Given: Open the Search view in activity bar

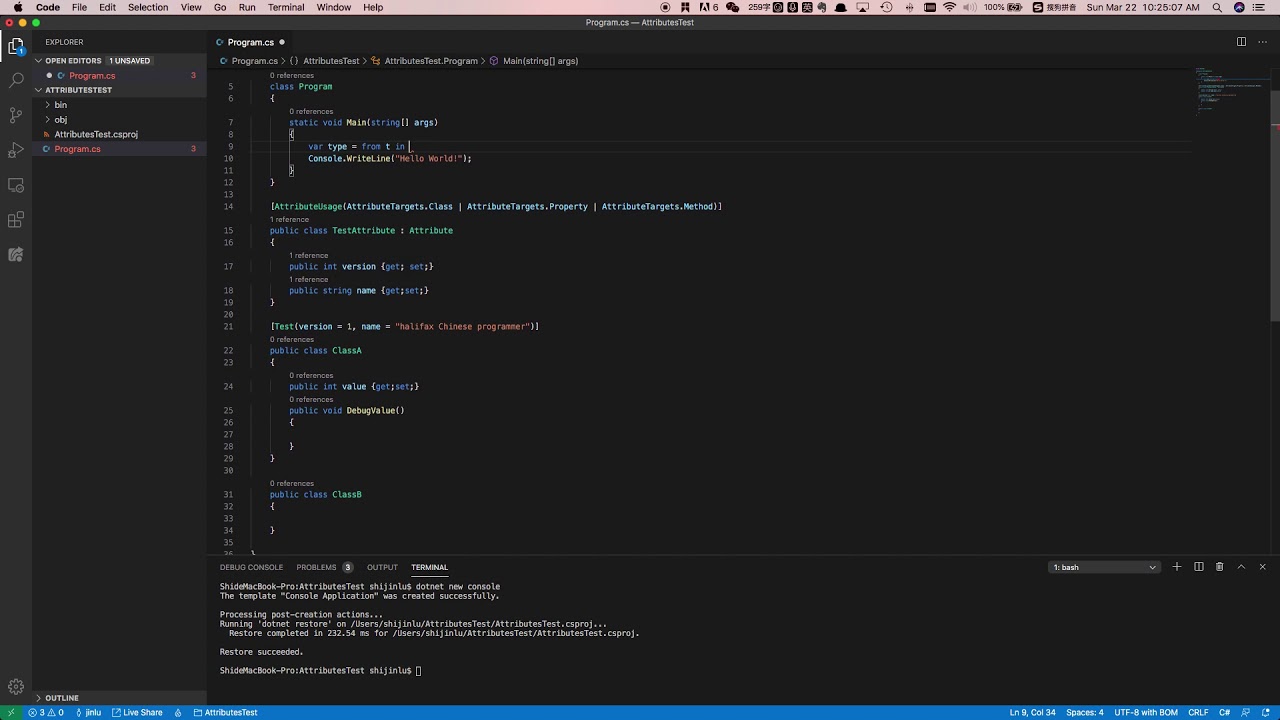Looking at the screenshot, I should [16, 80].
